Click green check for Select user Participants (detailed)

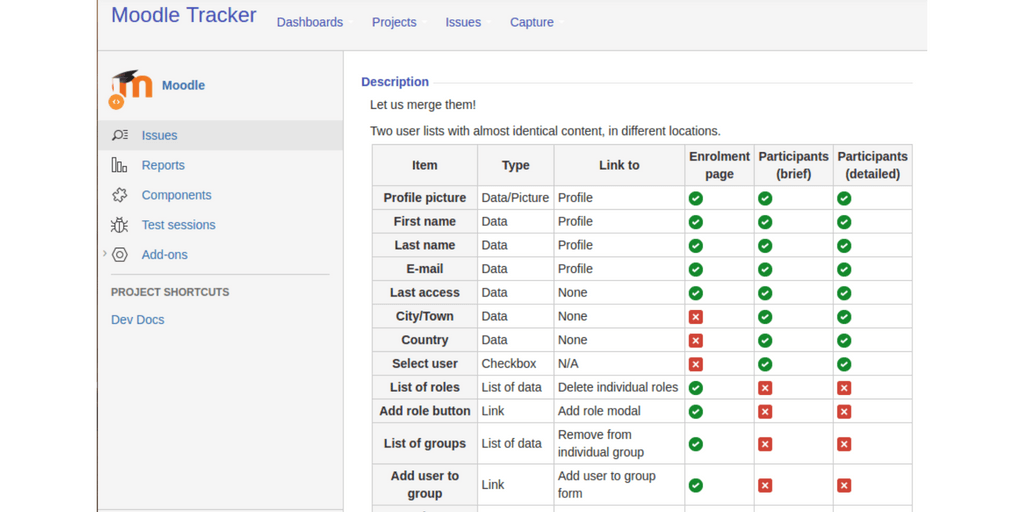point(844,364)
